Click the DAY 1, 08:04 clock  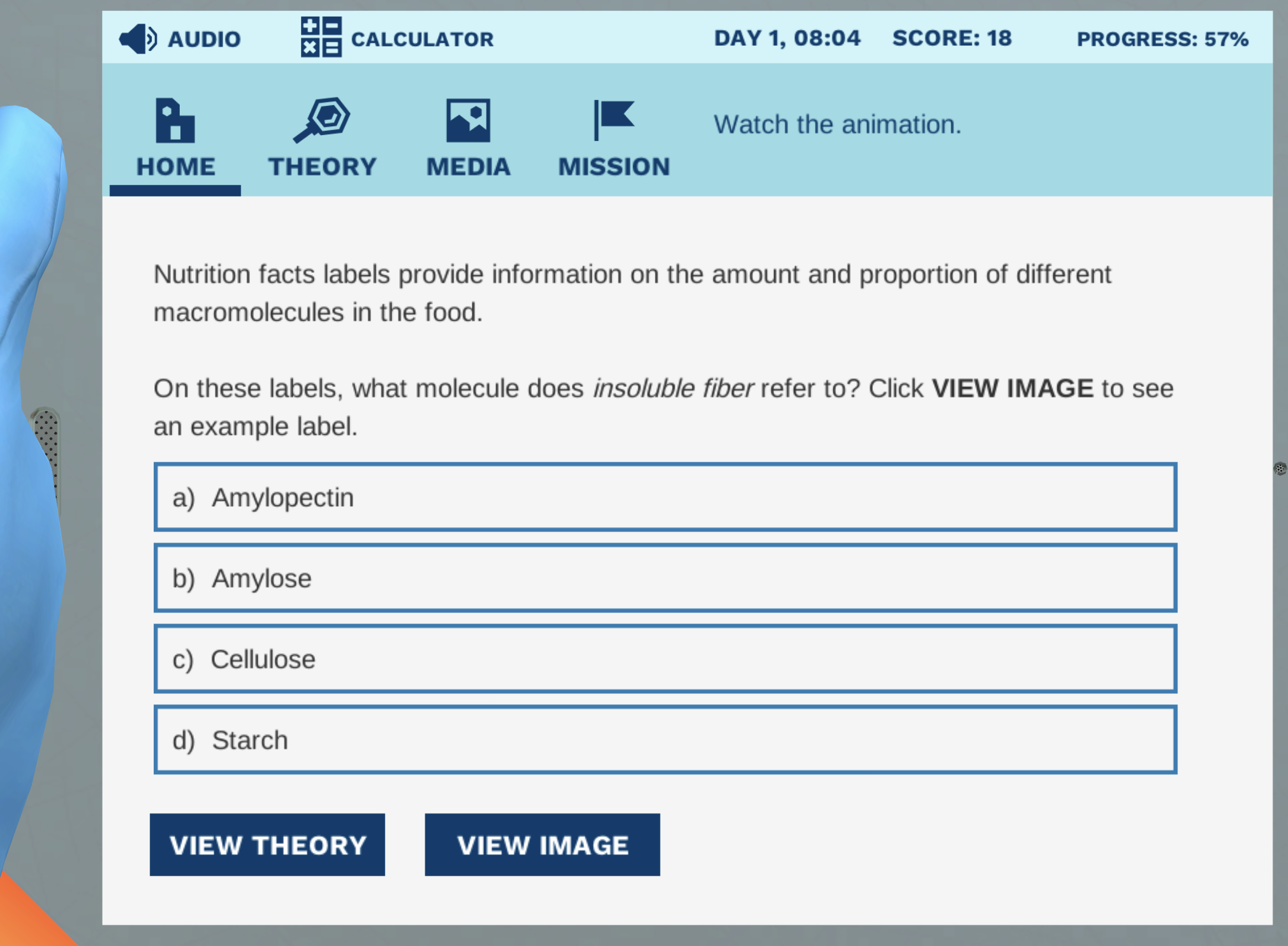pyautogui.click(x=787, y=38)
